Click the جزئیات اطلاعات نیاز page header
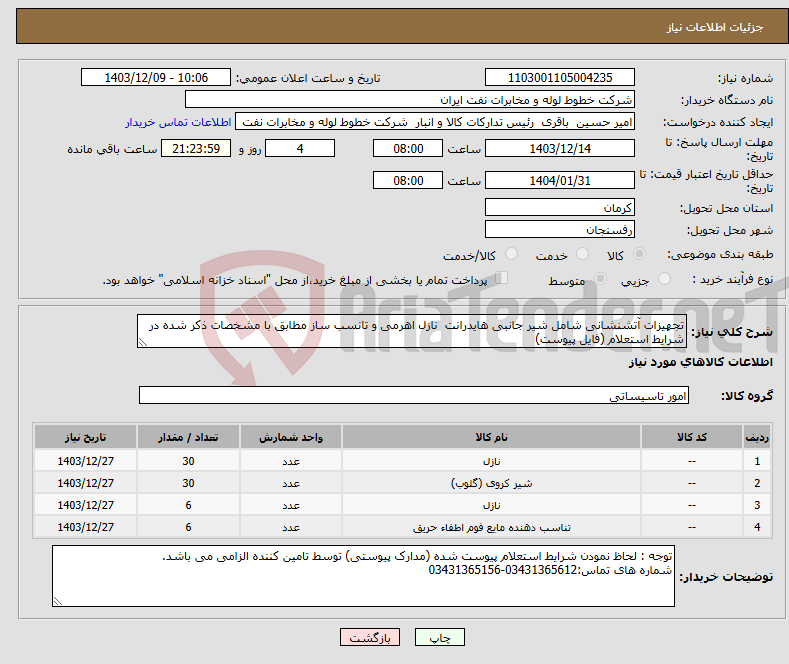 715,27
